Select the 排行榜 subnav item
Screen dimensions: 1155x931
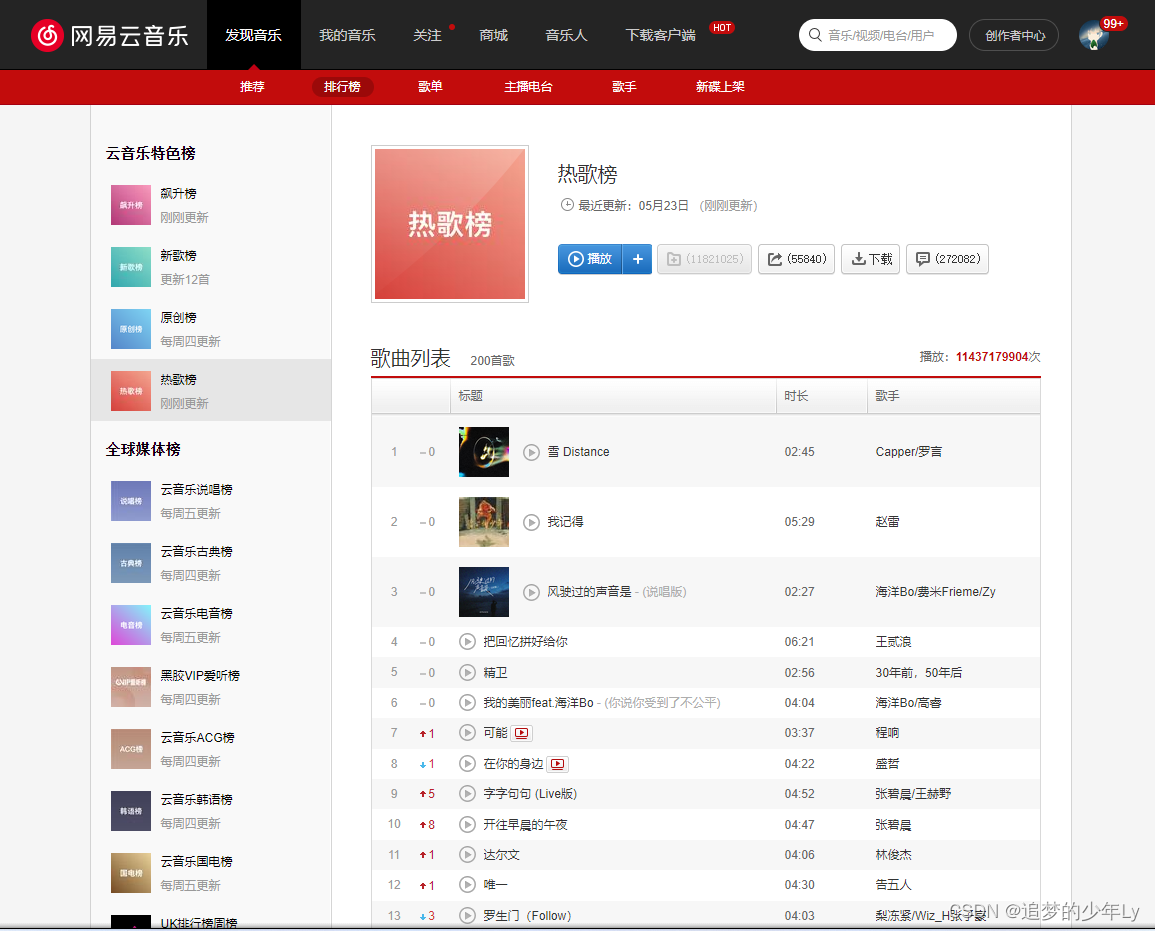point(343,87)
